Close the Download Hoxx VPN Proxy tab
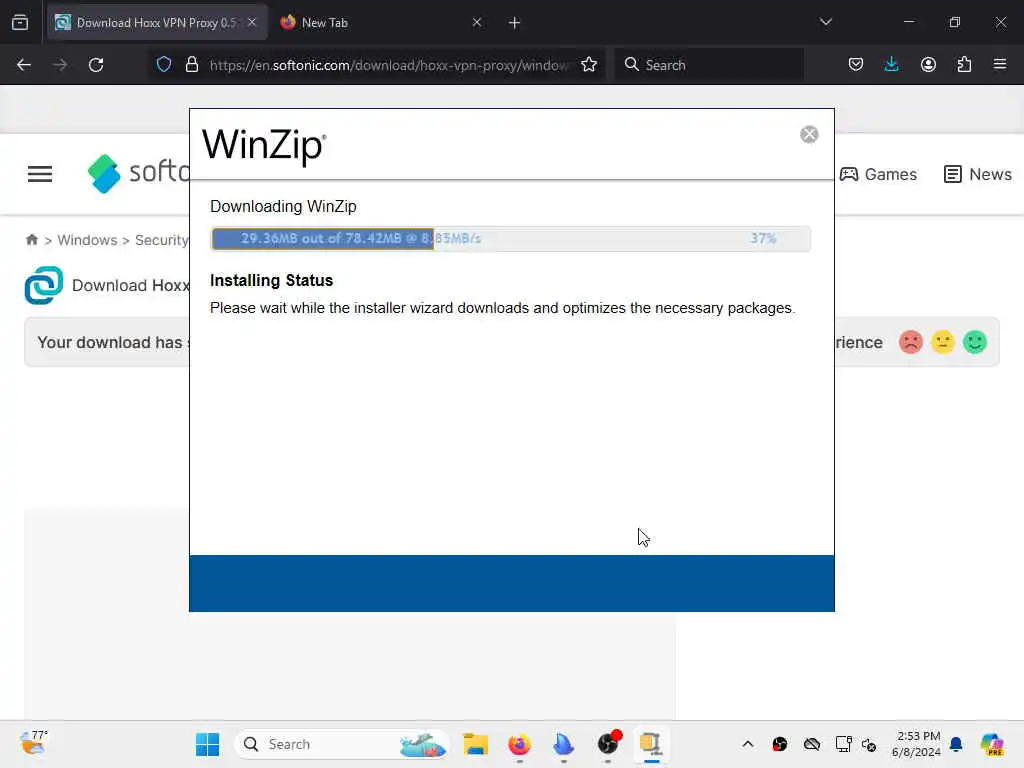 252,23
